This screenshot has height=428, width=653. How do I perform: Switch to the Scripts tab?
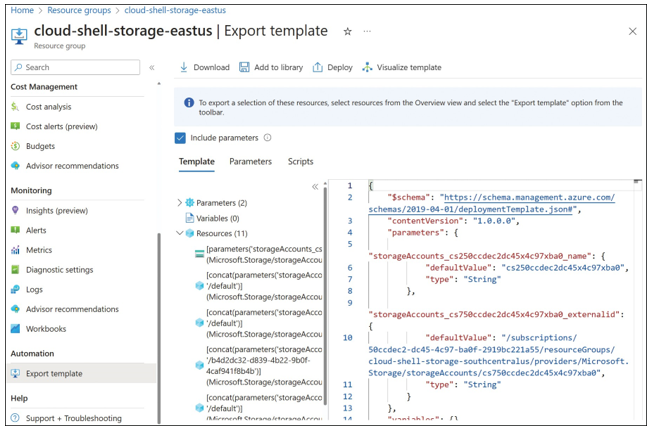pos(300,162)
